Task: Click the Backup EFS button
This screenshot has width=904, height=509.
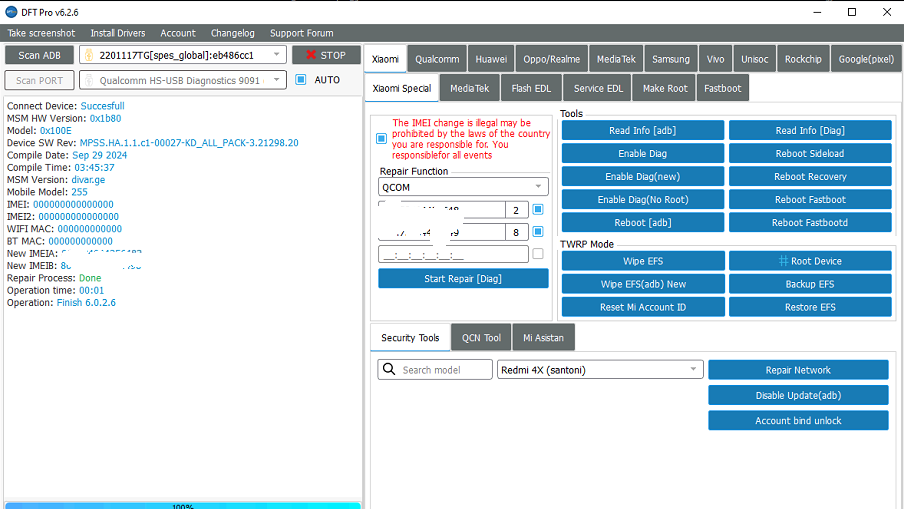Action: [810, 284]
